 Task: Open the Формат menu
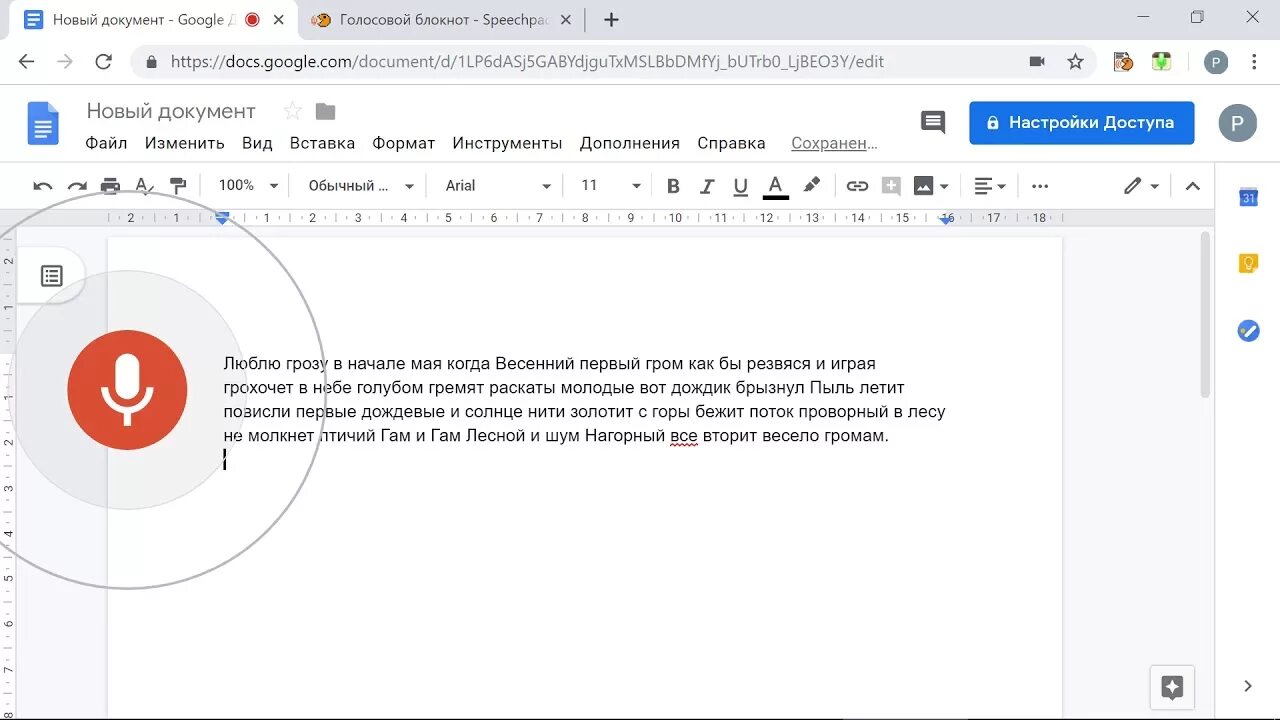coord(403,143)
